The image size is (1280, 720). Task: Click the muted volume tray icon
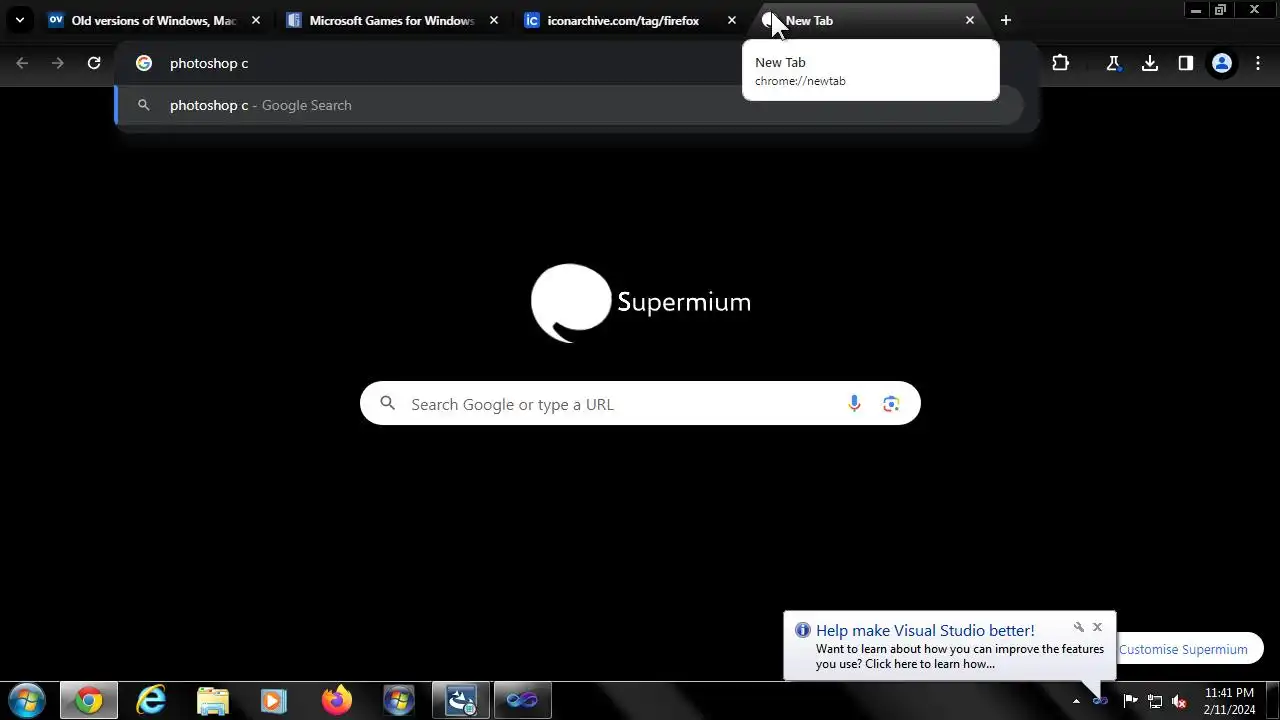(x=1180, y=701)
